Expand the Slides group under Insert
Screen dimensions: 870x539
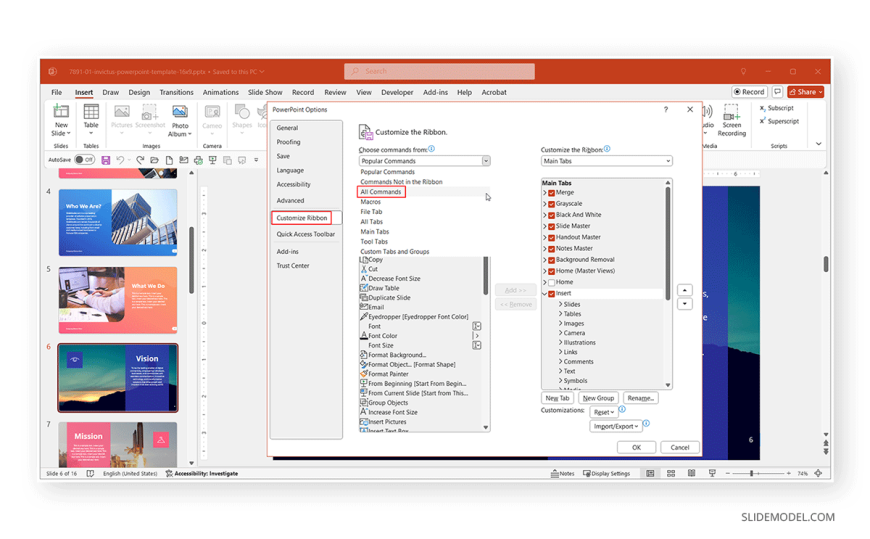click(560, 304)
